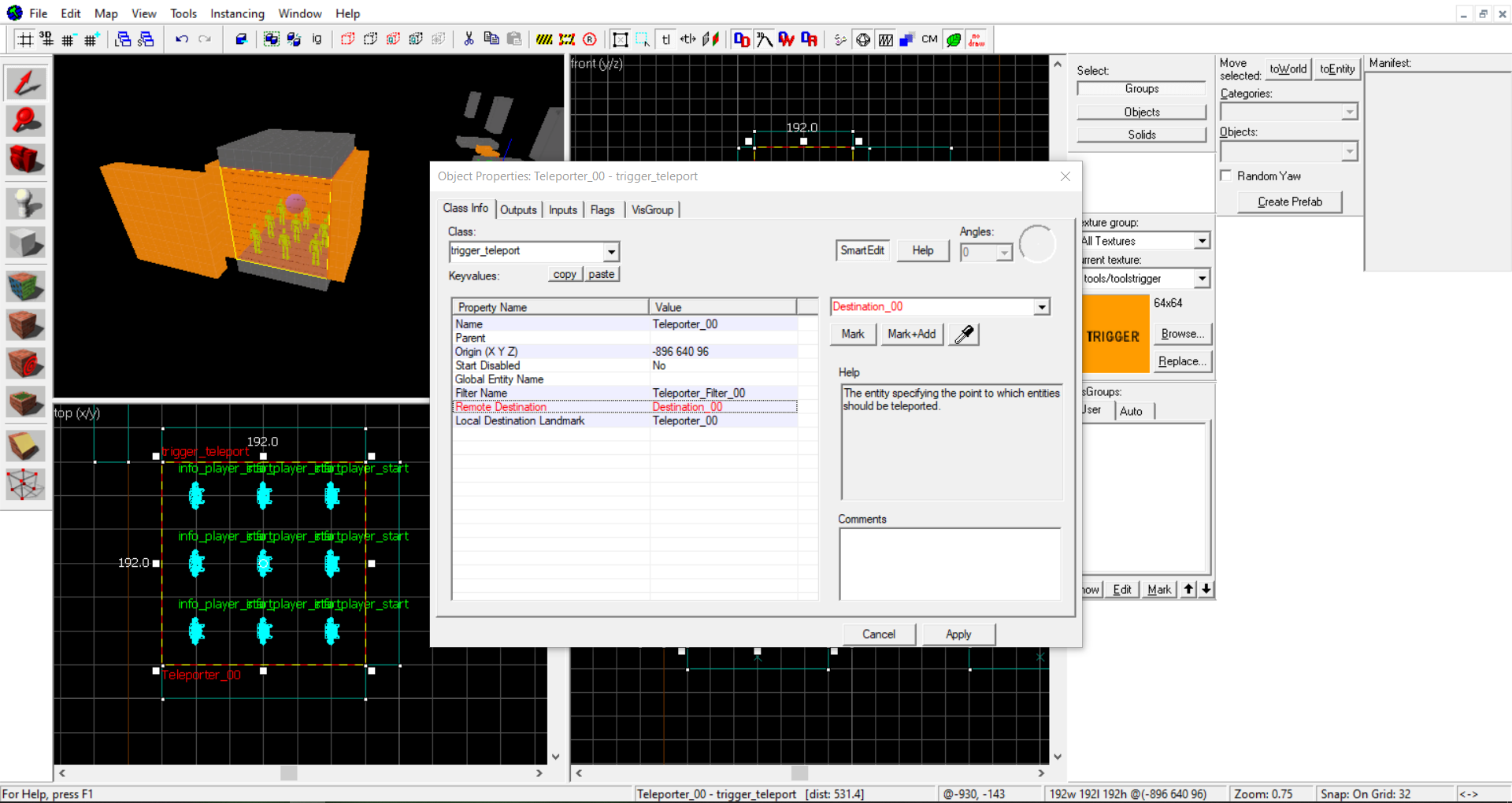Open the Instancing menu

click(237, 13)
